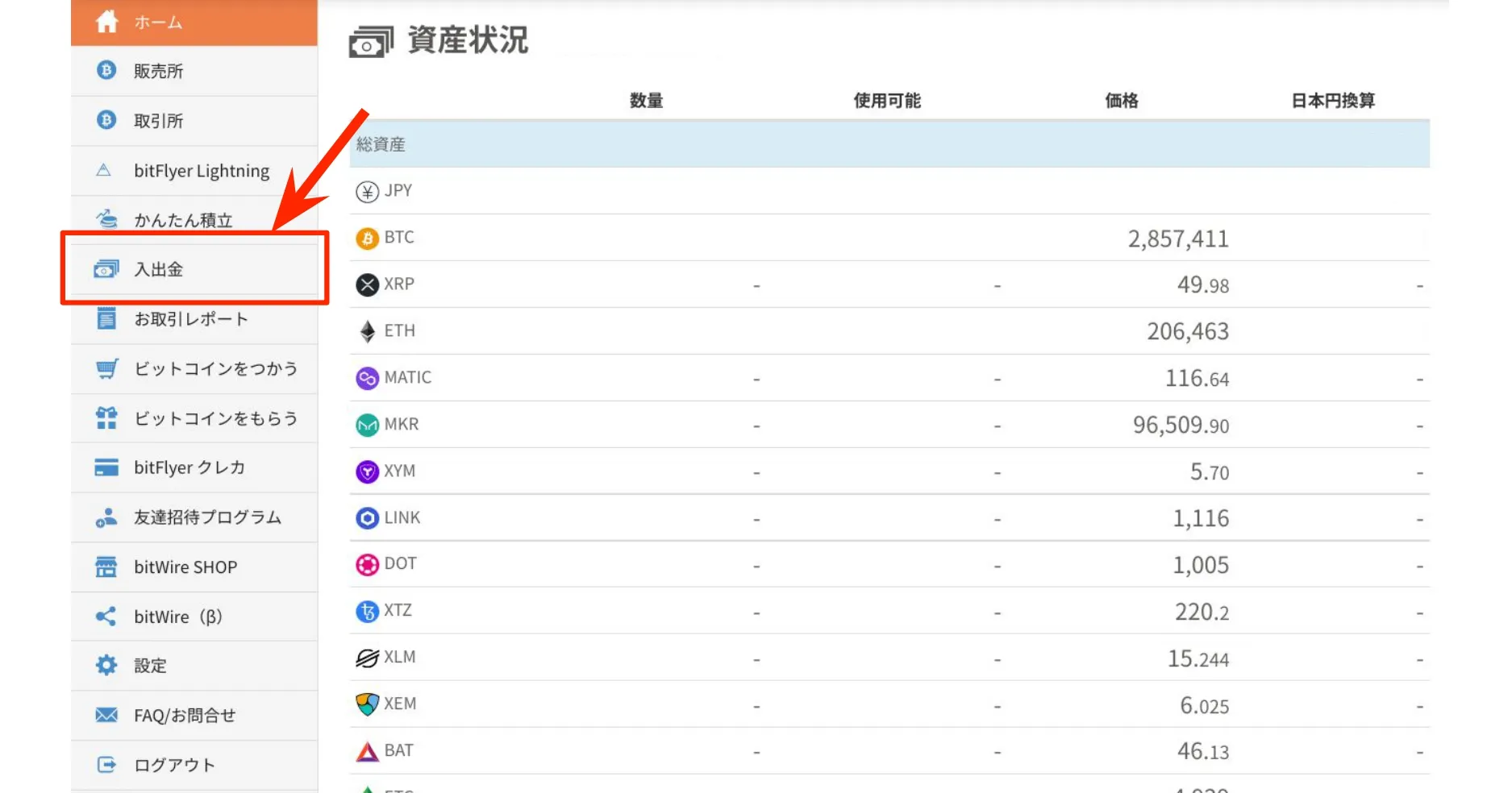
Task: Click the 日本円換算 column header
Action: (1332, 101)
